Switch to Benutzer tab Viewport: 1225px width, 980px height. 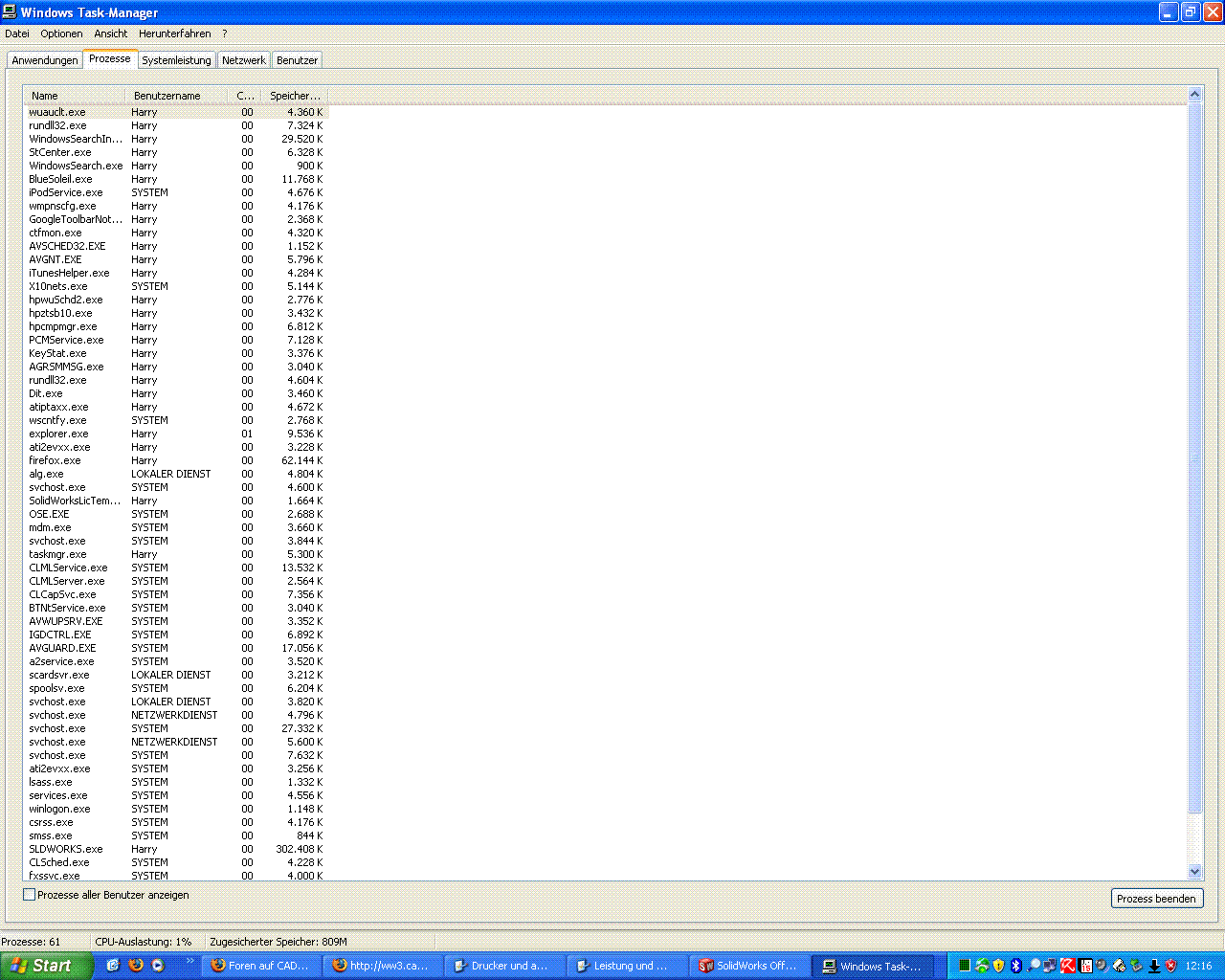coord(297,60)
